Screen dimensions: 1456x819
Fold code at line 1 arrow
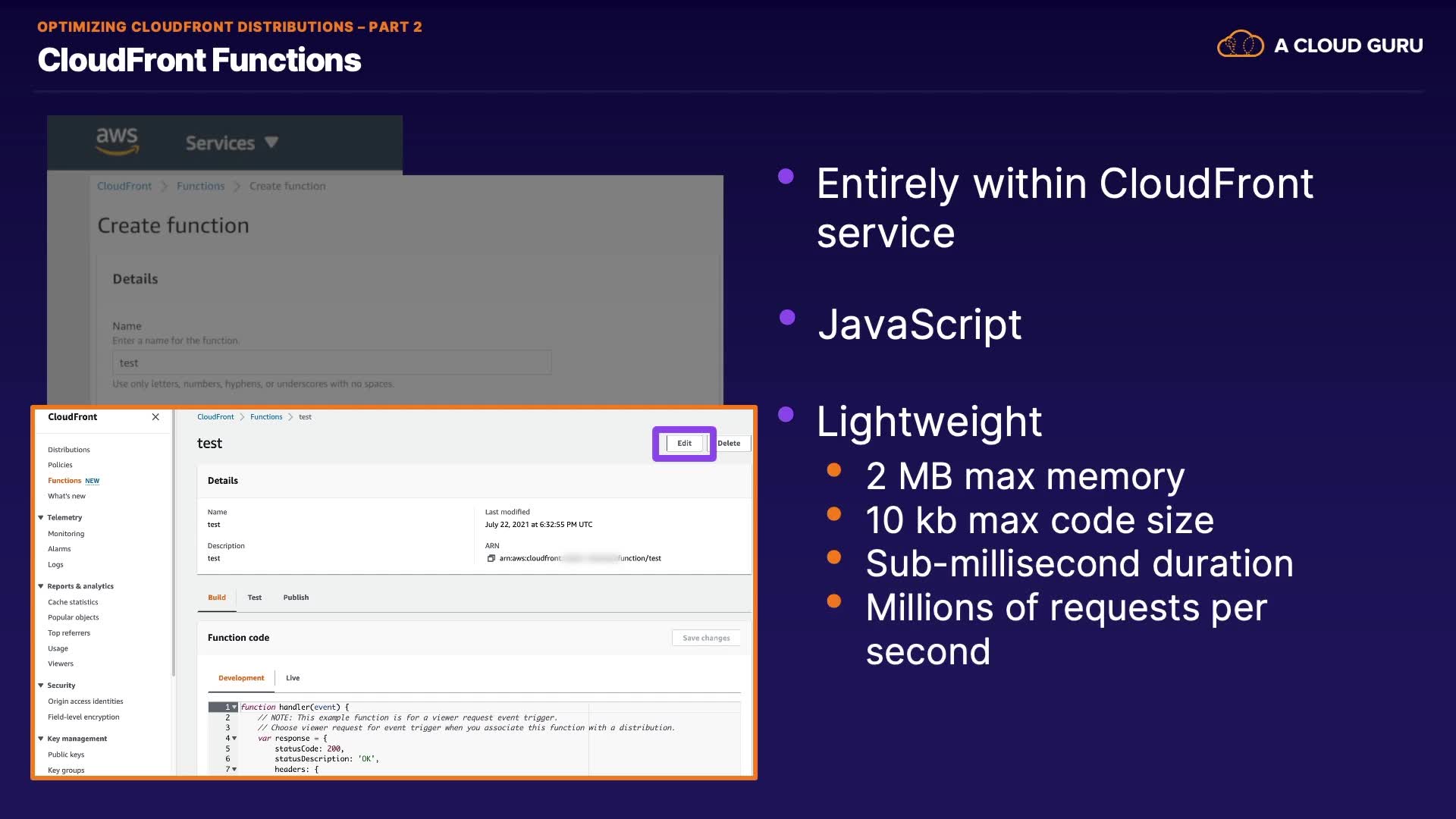tap(234, 707)
